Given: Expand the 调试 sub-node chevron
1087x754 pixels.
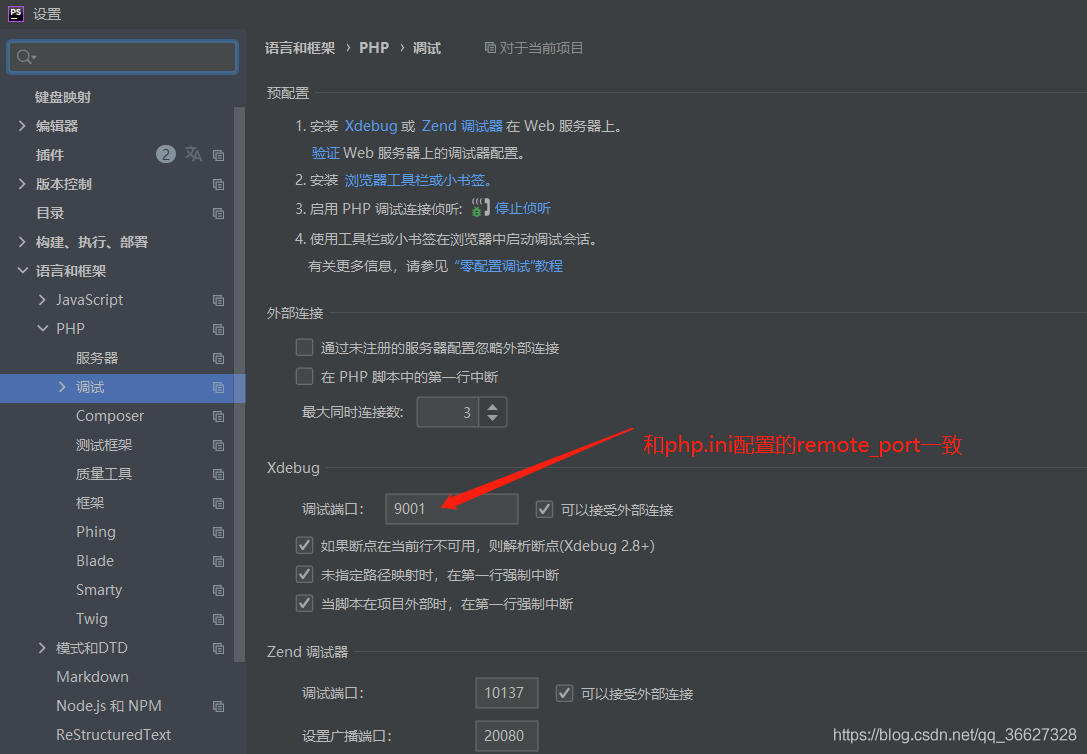Looking at the screenshot, I should (x=62, y=387).
